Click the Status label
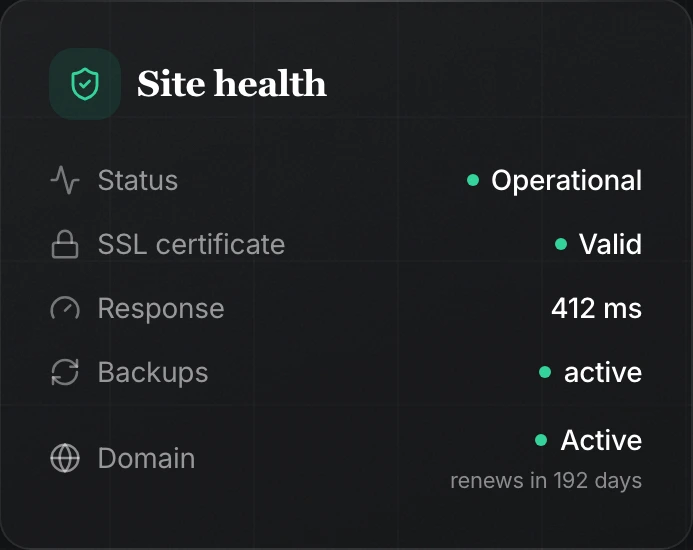The image size is (693, 550). click(138, 180)
